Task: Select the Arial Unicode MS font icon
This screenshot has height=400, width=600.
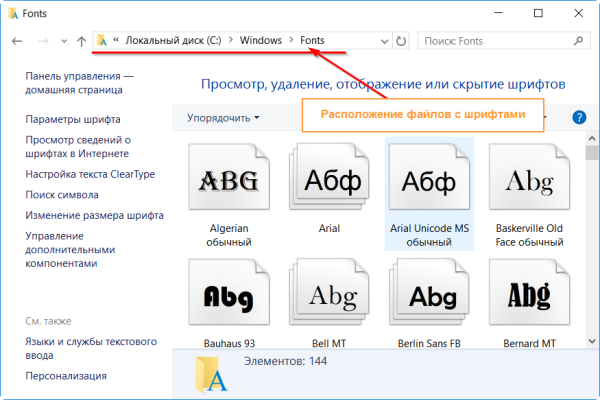Action: [429, 176]
